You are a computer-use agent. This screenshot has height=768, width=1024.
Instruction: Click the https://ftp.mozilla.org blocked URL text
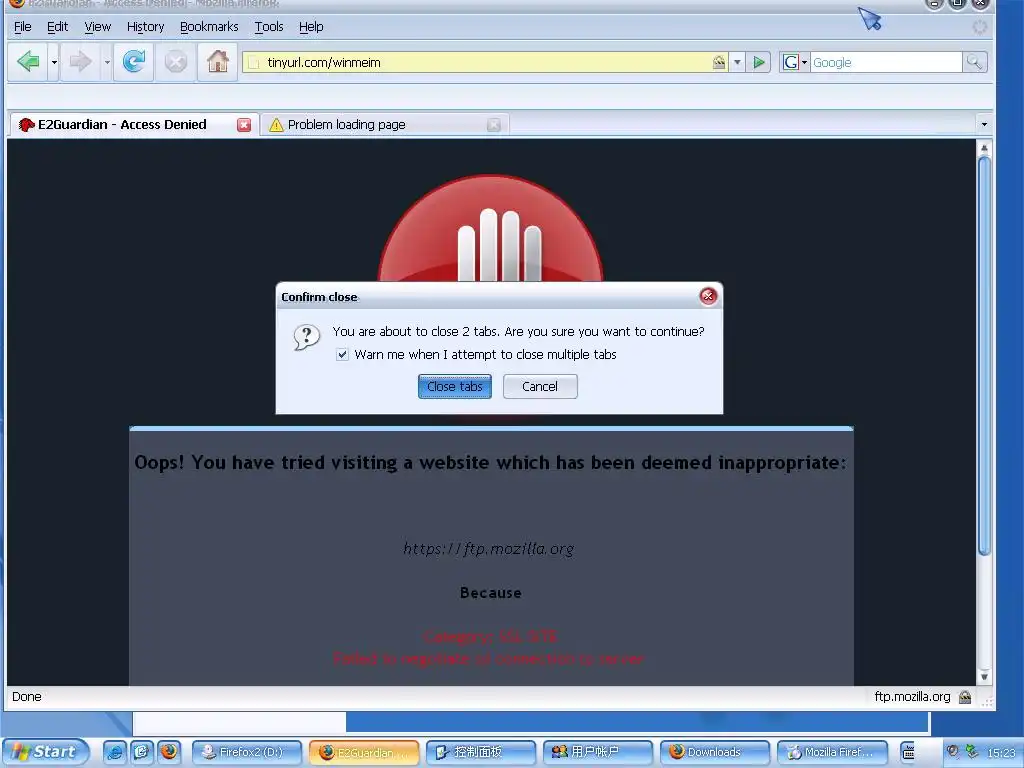(x=488, y=549)
